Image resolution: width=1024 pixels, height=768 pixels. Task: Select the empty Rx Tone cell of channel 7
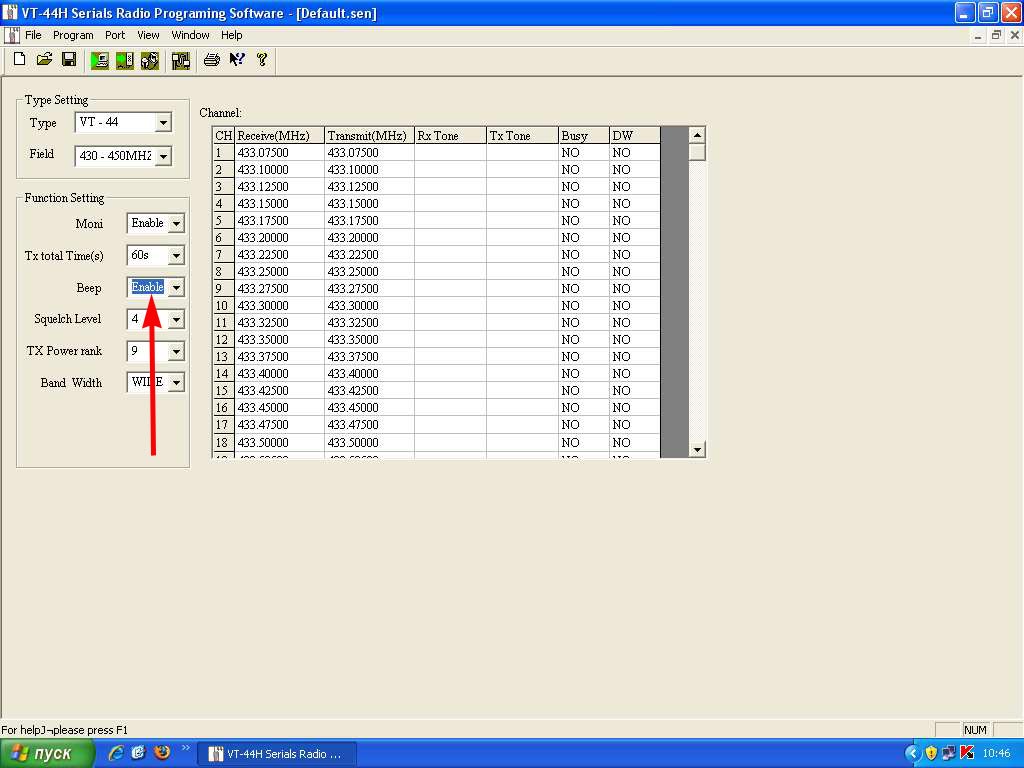pos(451,255)
